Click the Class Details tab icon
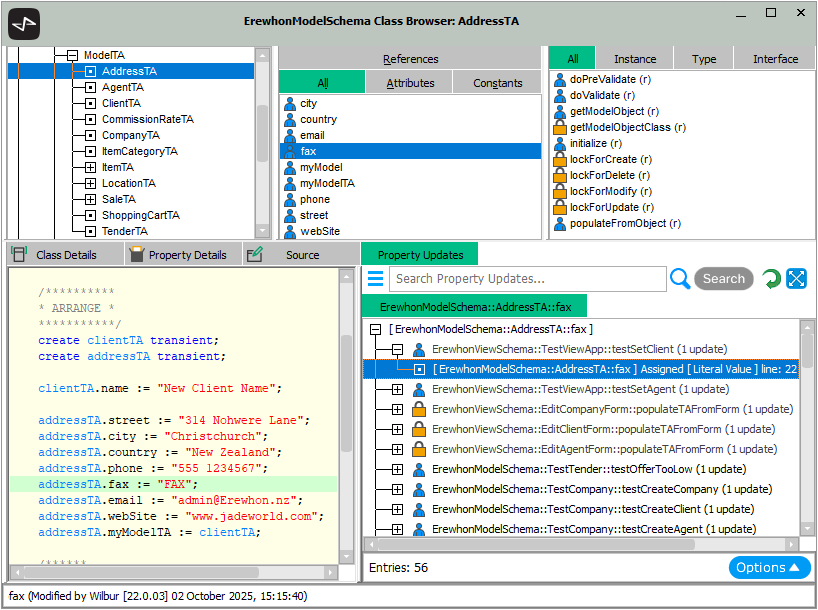 coord(19,254)
